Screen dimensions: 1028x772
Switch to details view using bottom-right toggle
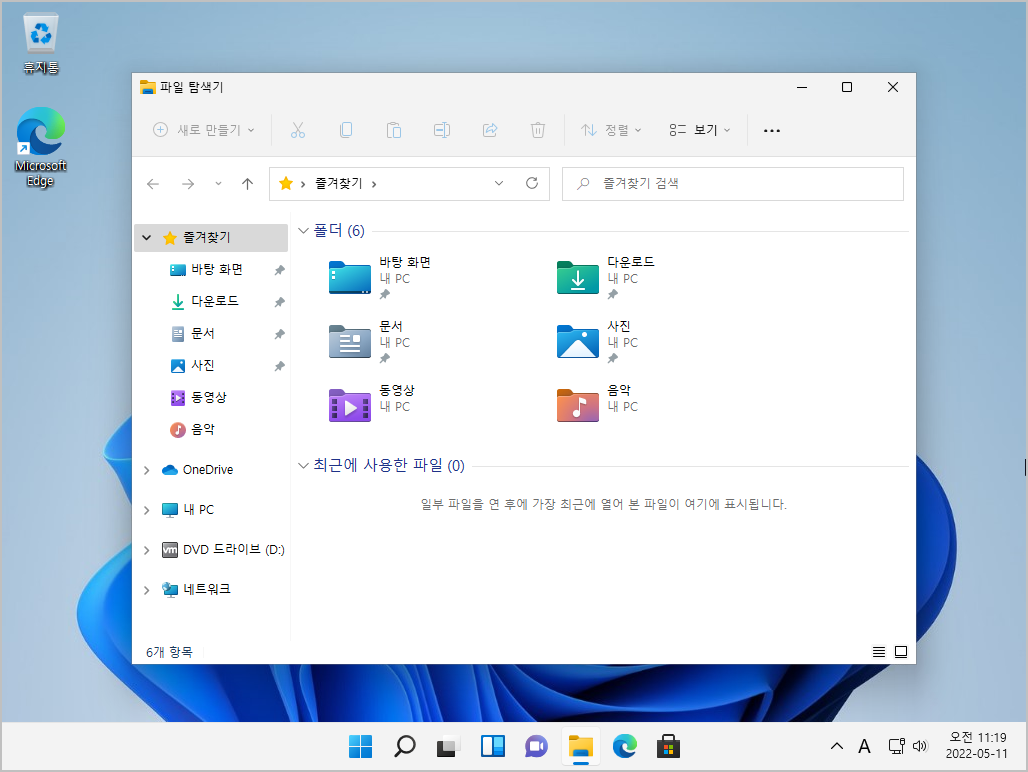tap(878, 651)
